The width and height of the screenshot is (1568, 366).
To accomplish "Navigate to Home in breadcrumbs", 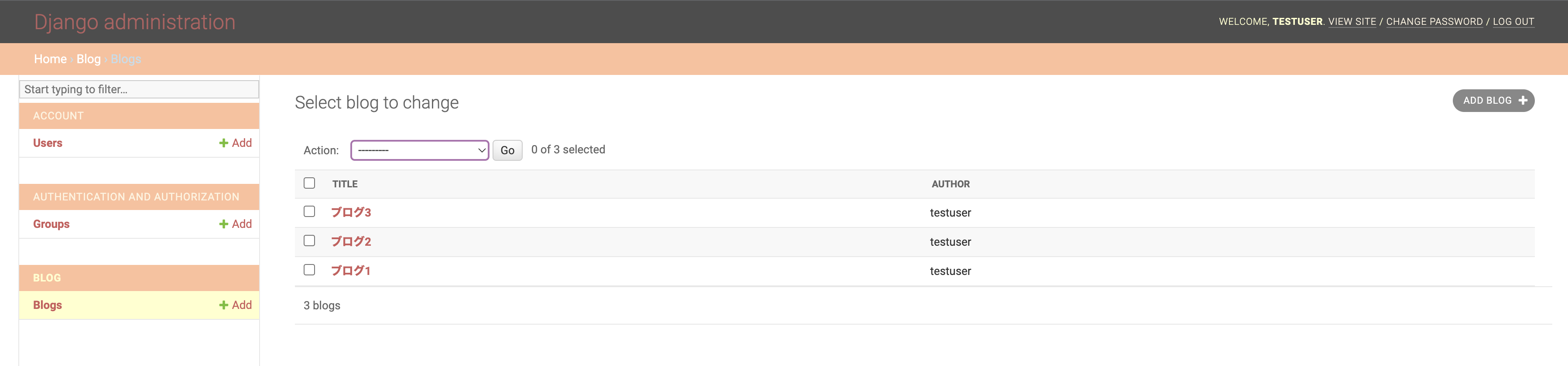I will click(50, 59).
